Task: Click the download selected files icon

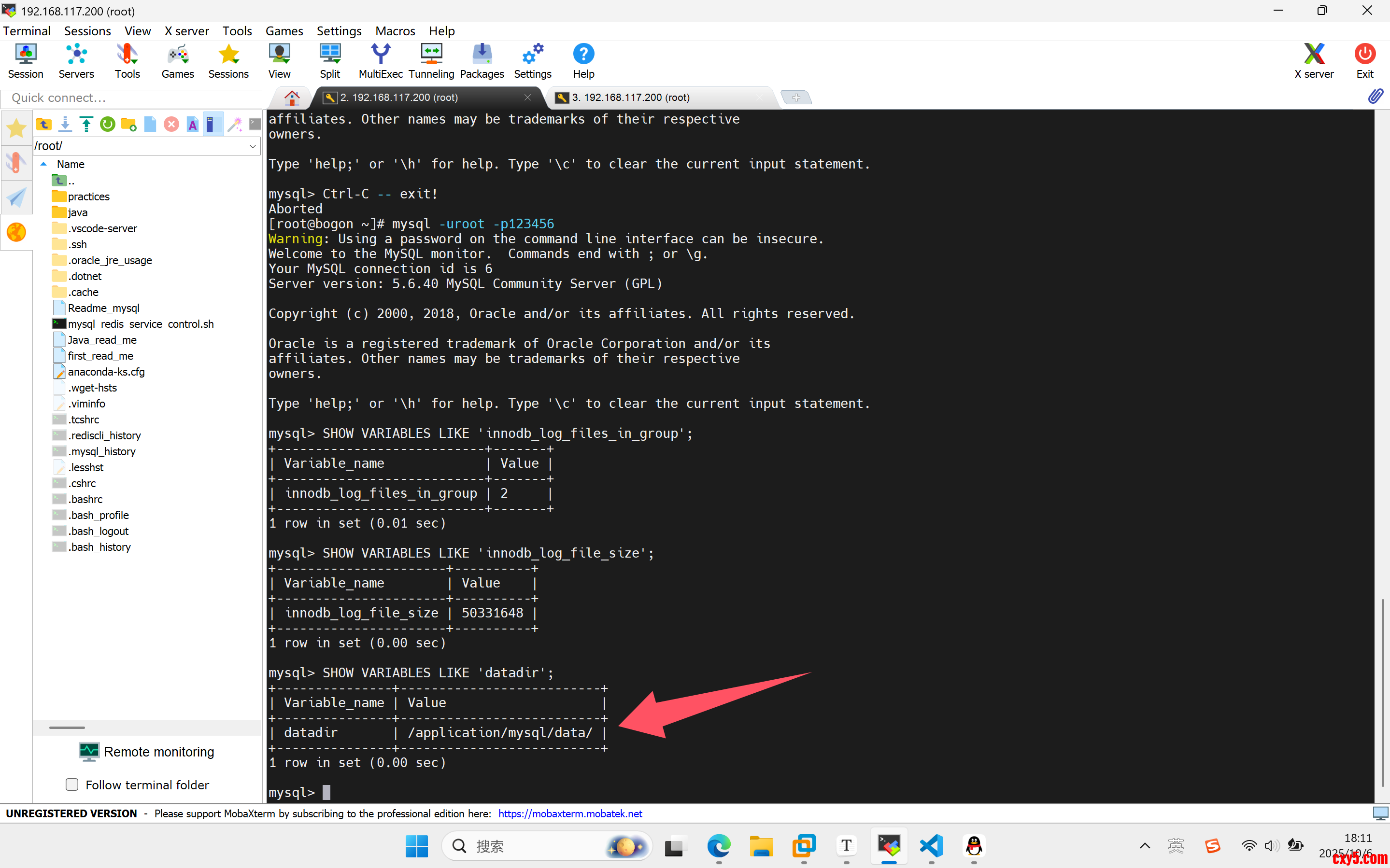Action: (x=65, y=124)
